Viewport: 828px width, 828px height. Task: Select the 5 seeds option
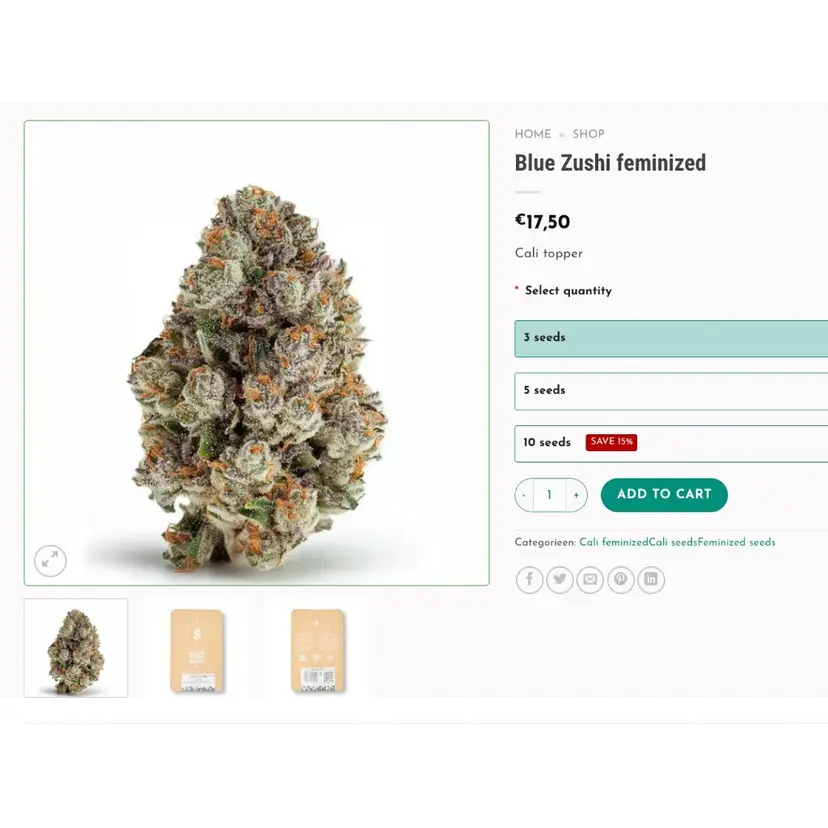click(x=671, y=391)
